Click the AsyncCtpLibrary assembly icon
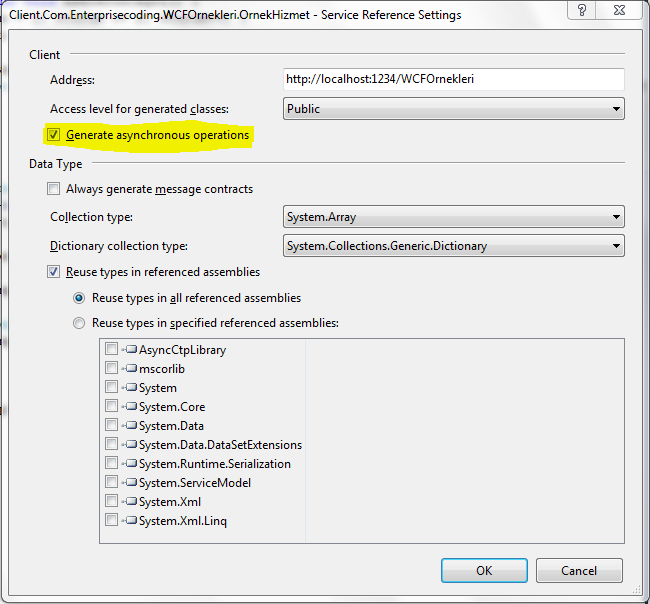Viewport: 650px width, 604px height. point(131,349)
